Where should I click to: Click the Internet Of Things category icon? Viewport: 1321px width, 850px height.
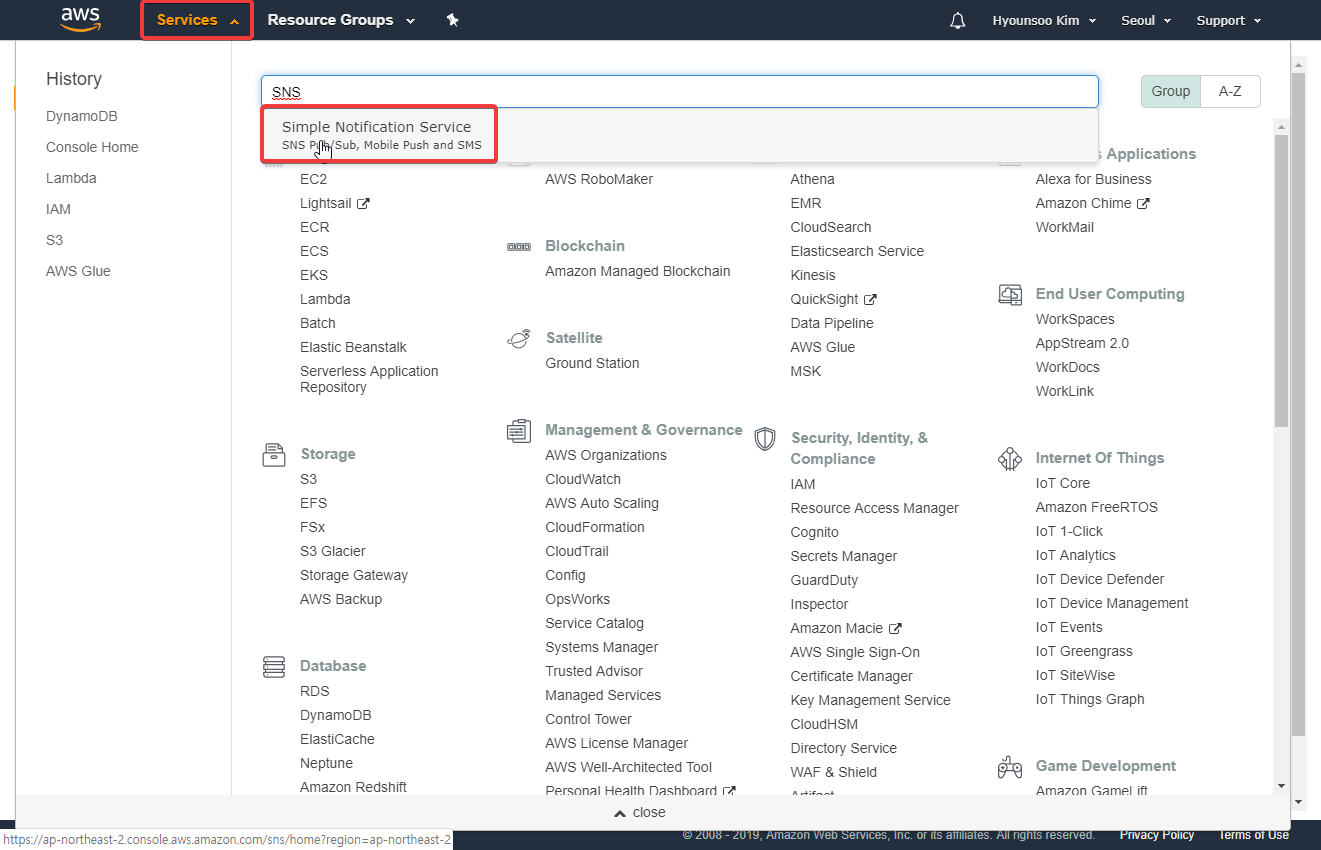click(x=1010, y=459)
